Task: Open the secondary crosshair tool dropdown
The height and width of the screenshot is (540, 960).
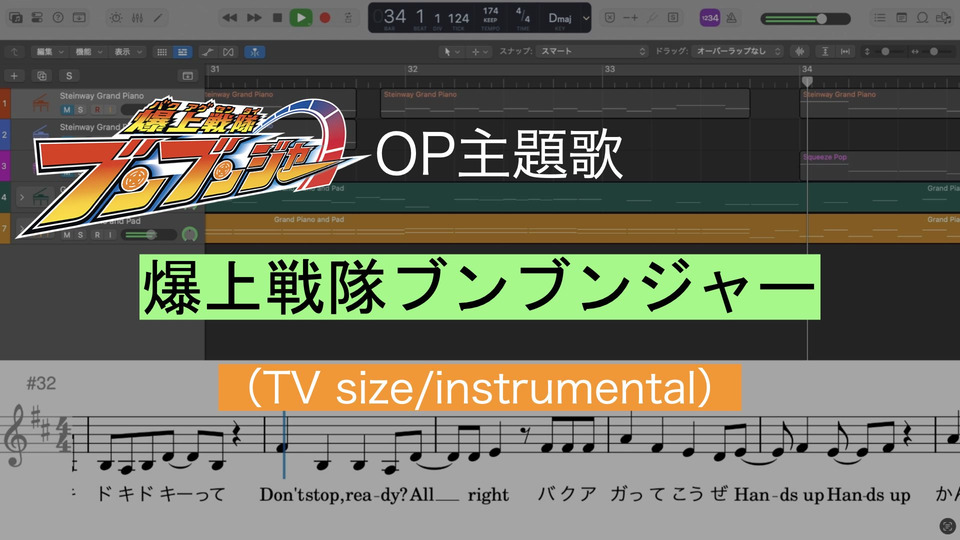Action: click(x=479, y=52)
